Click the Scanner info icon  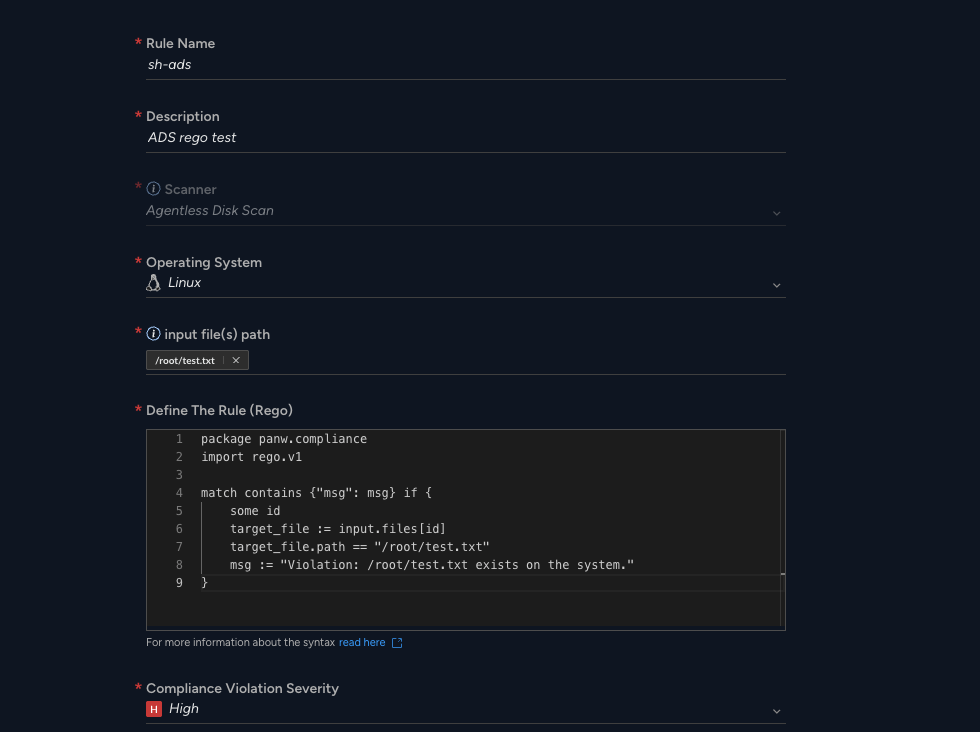click(x=153, y=189)
